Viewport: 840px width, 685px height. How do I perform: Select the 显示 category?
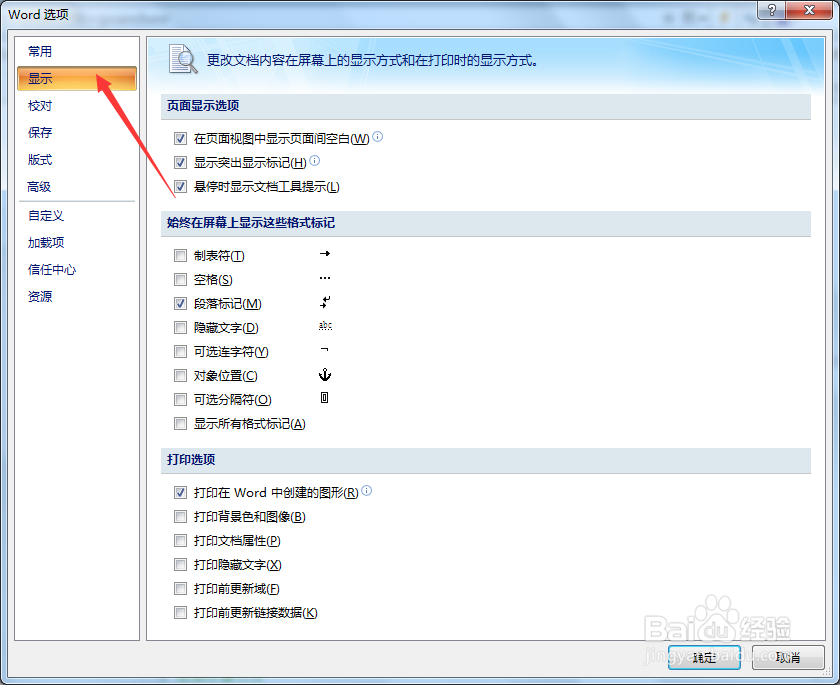pos(77,78)
